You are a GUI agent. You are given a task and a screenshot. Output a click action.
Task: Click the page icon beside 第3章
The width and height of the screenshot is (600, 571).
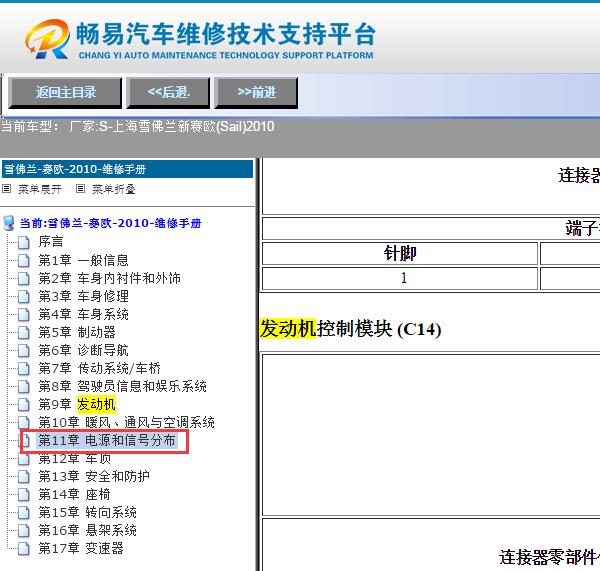coord(24,296)
